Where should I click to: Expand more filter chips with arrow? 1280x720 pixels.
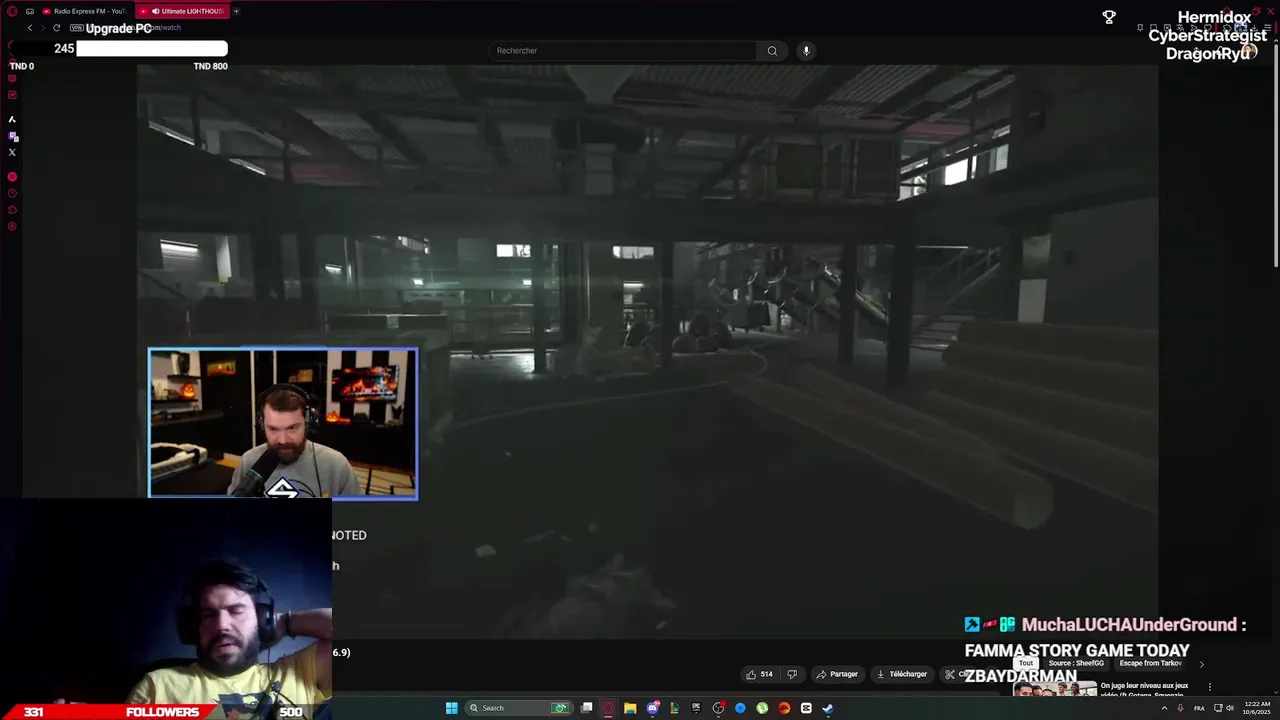tap(1202, 664)
